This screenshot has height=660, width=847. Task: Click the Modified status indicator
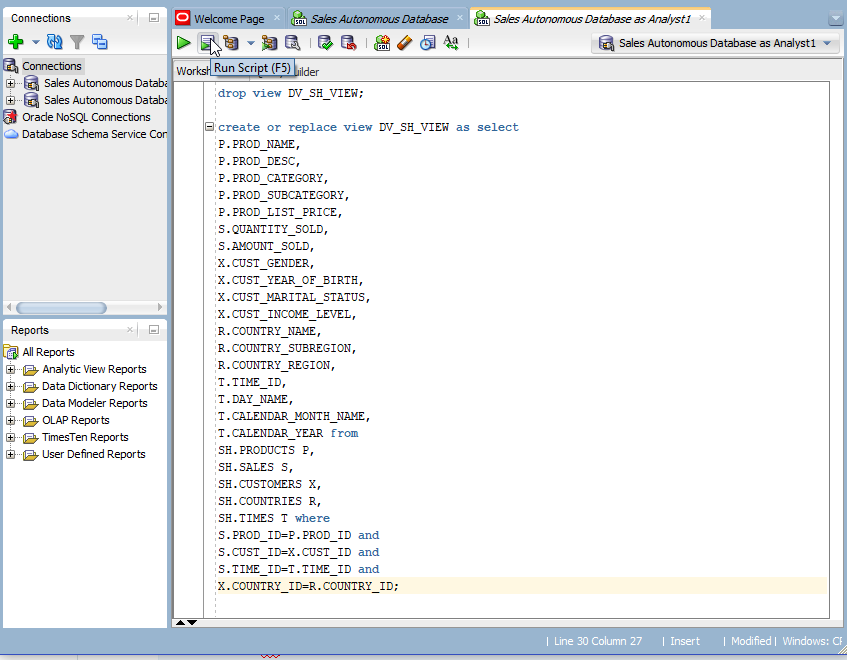[x=750, y=641]
